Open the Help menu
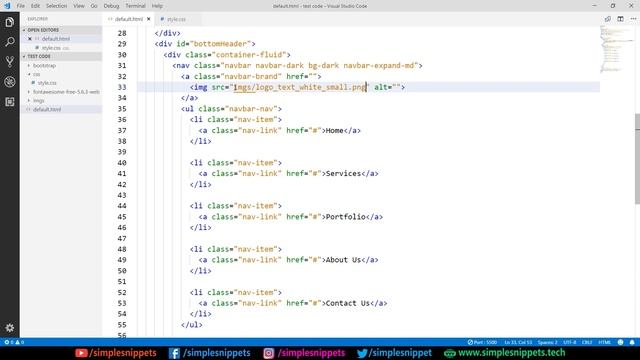Image resolution: width=640 pixels, height=360 pixels. tap(157, 6)
